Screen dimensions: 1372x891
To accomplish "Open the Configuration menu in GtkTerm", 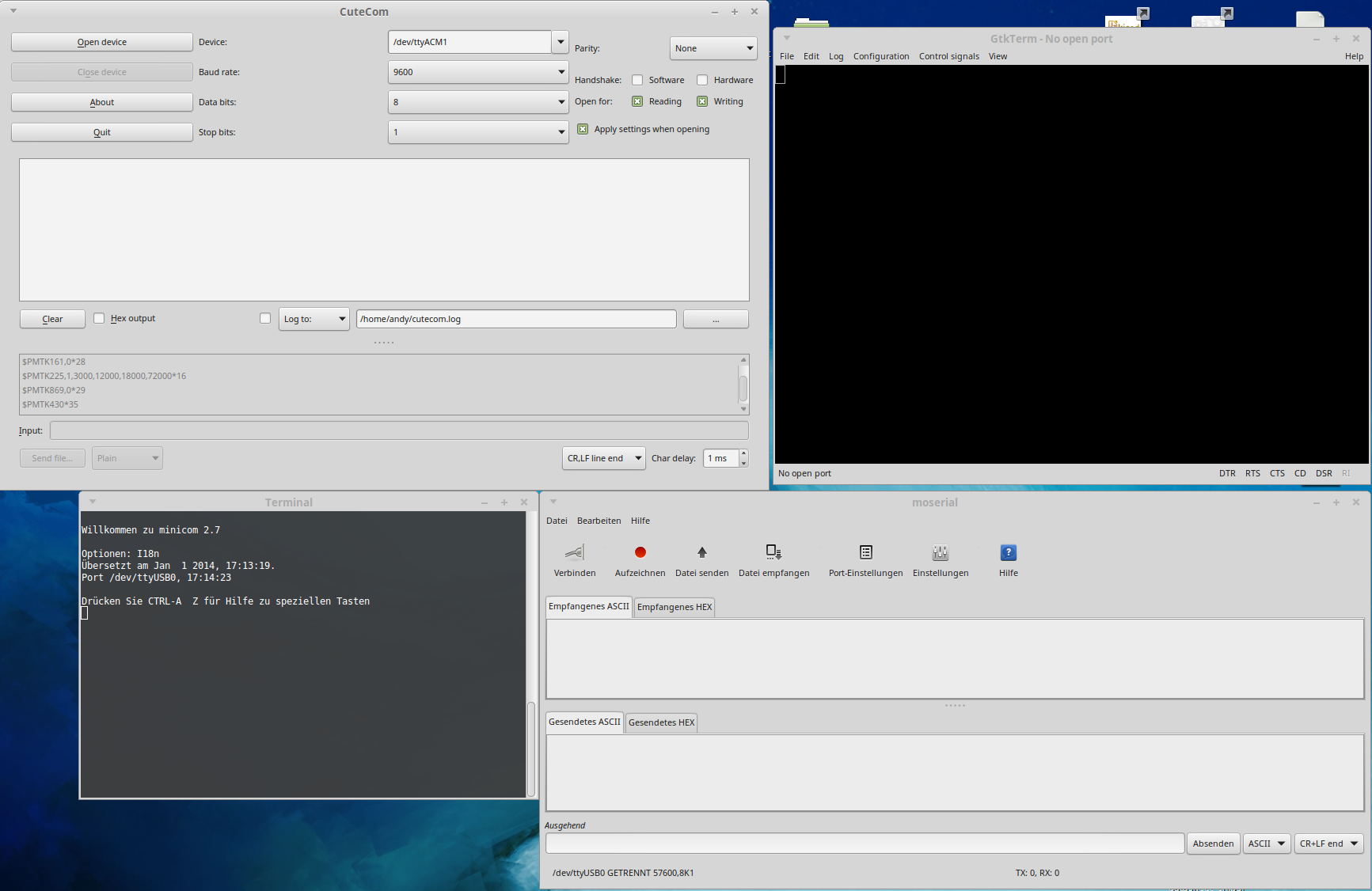I will pyautogui.click(x=880, y=56).
